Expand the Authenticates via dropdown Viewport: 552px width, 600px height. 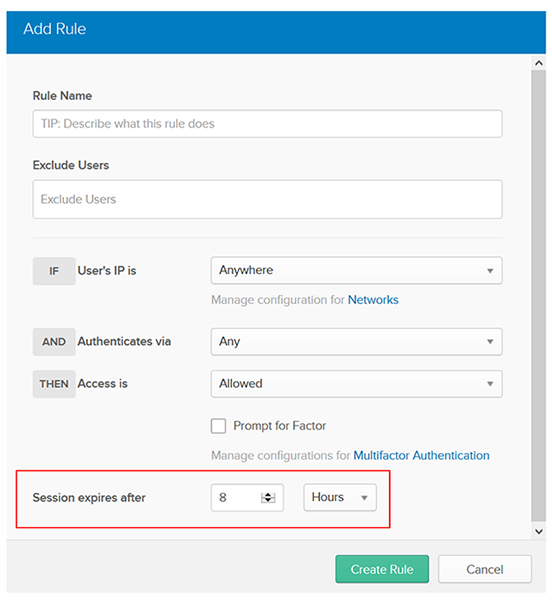pos(356,341)
